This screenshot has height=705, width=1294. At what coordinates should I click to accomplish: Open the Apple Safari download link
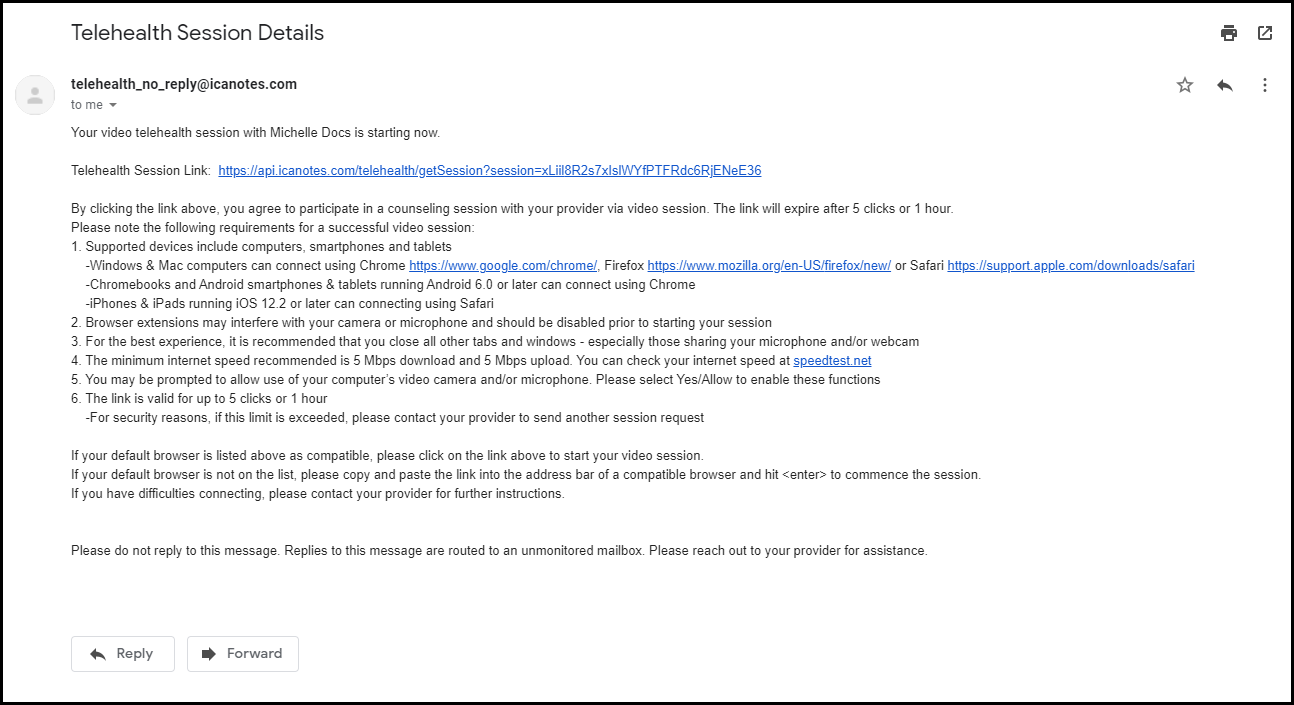tap(1071, 266)
